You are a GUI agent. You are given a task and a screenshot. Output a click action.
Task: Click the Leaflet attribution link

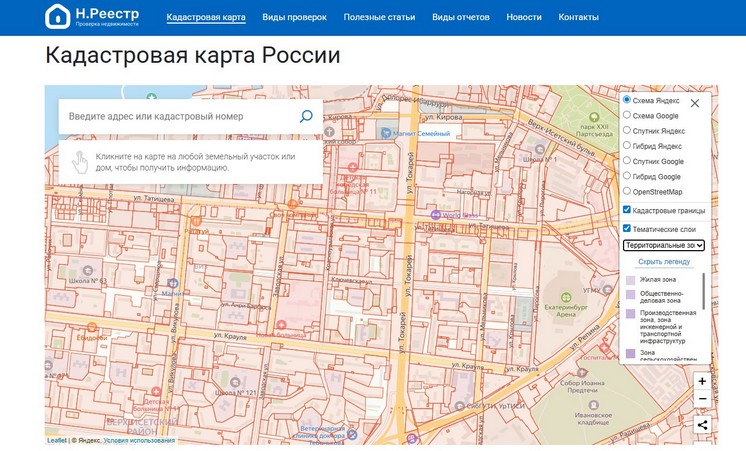point(57,440)
